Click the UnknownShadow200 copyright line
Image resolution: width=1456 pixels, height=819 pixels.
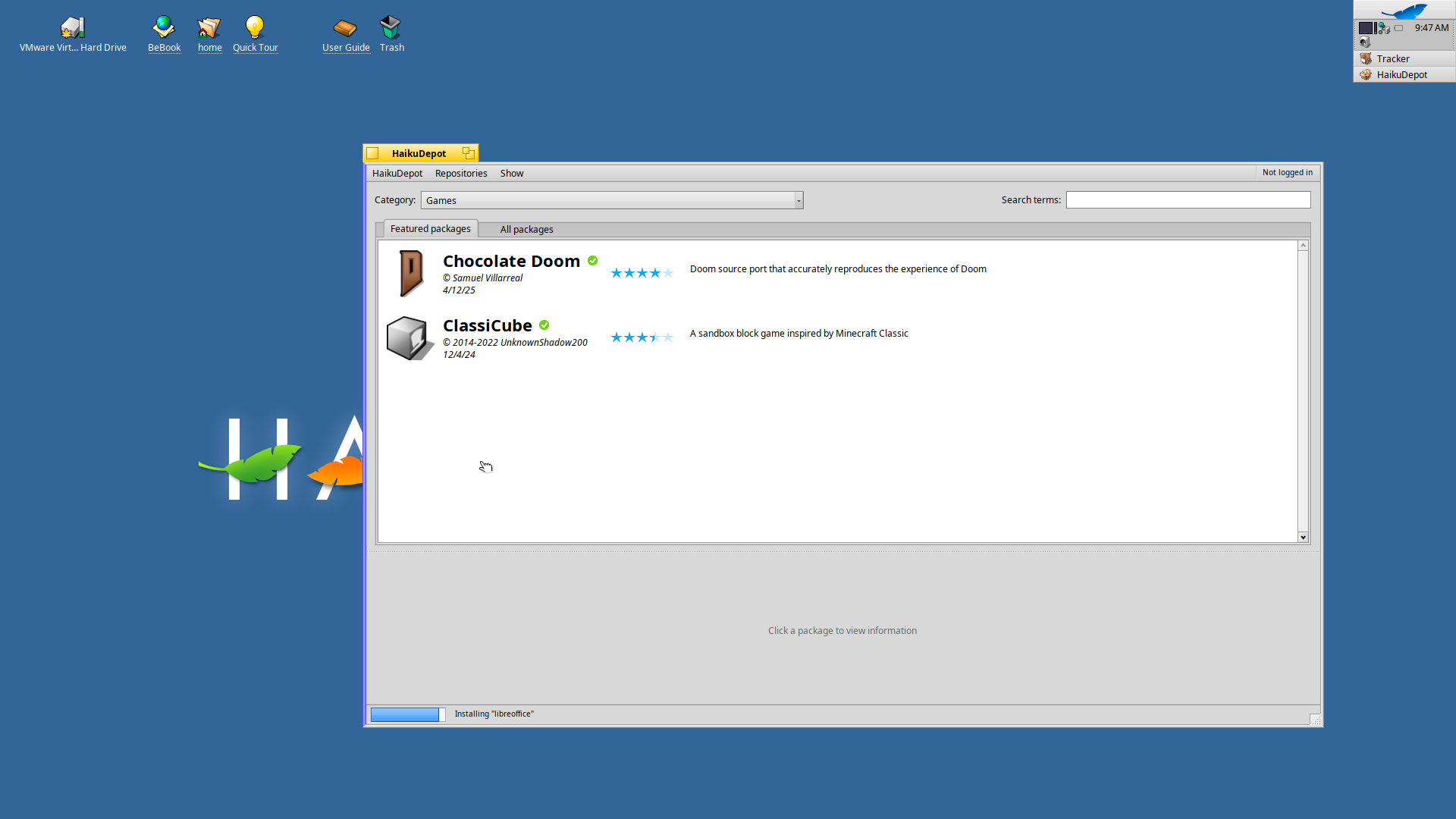515,343
